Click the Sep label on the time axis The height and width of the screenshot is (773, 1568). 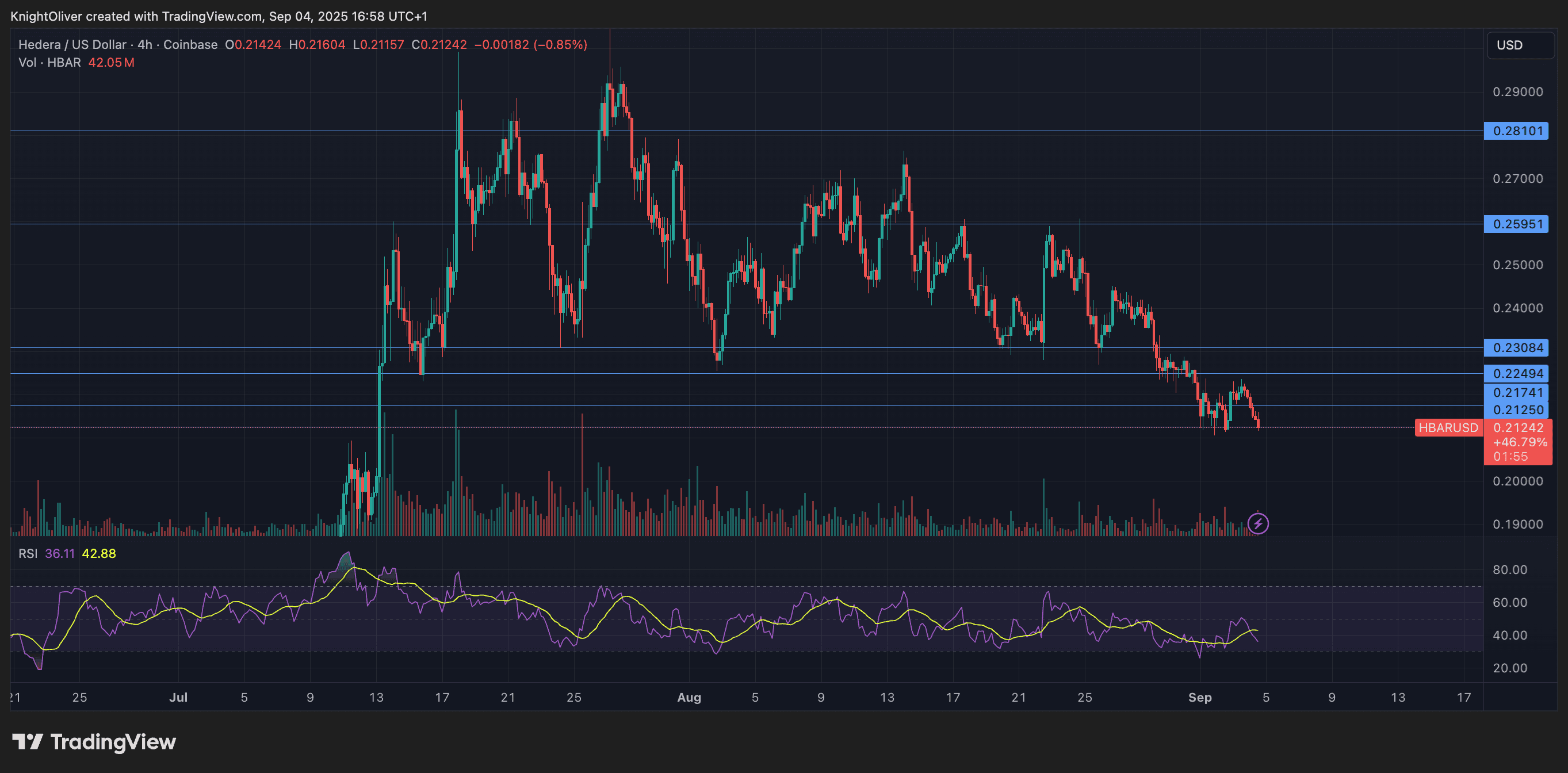point(1201,698)
